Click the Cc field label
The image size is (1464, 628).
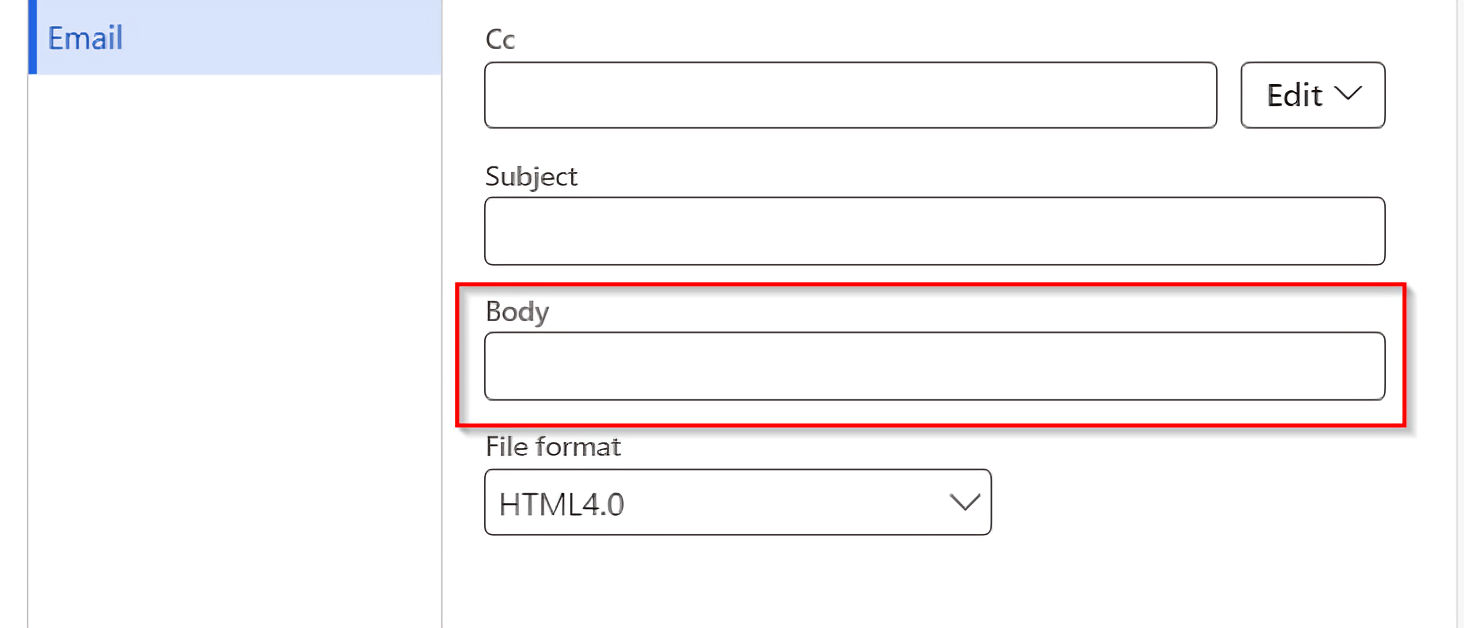[497, 40]
